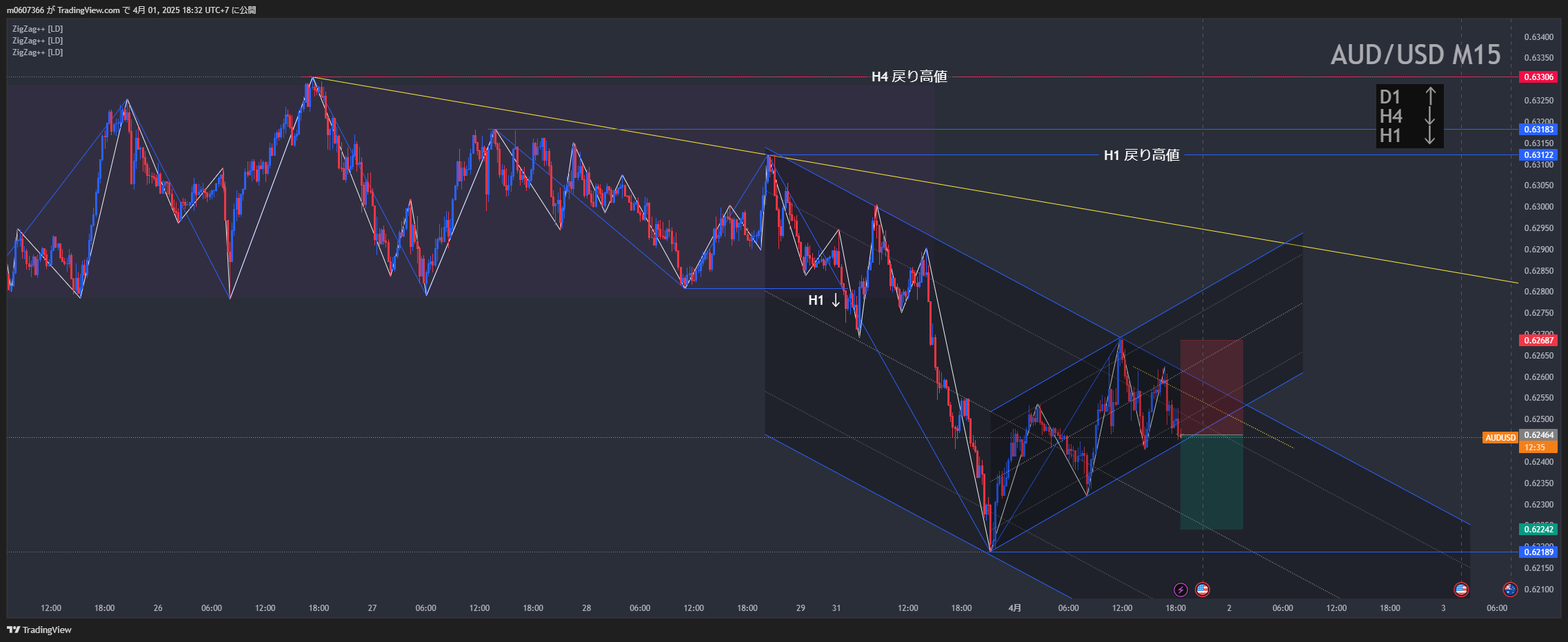Select the red stop-loss zone of short position

[1212, 388]
